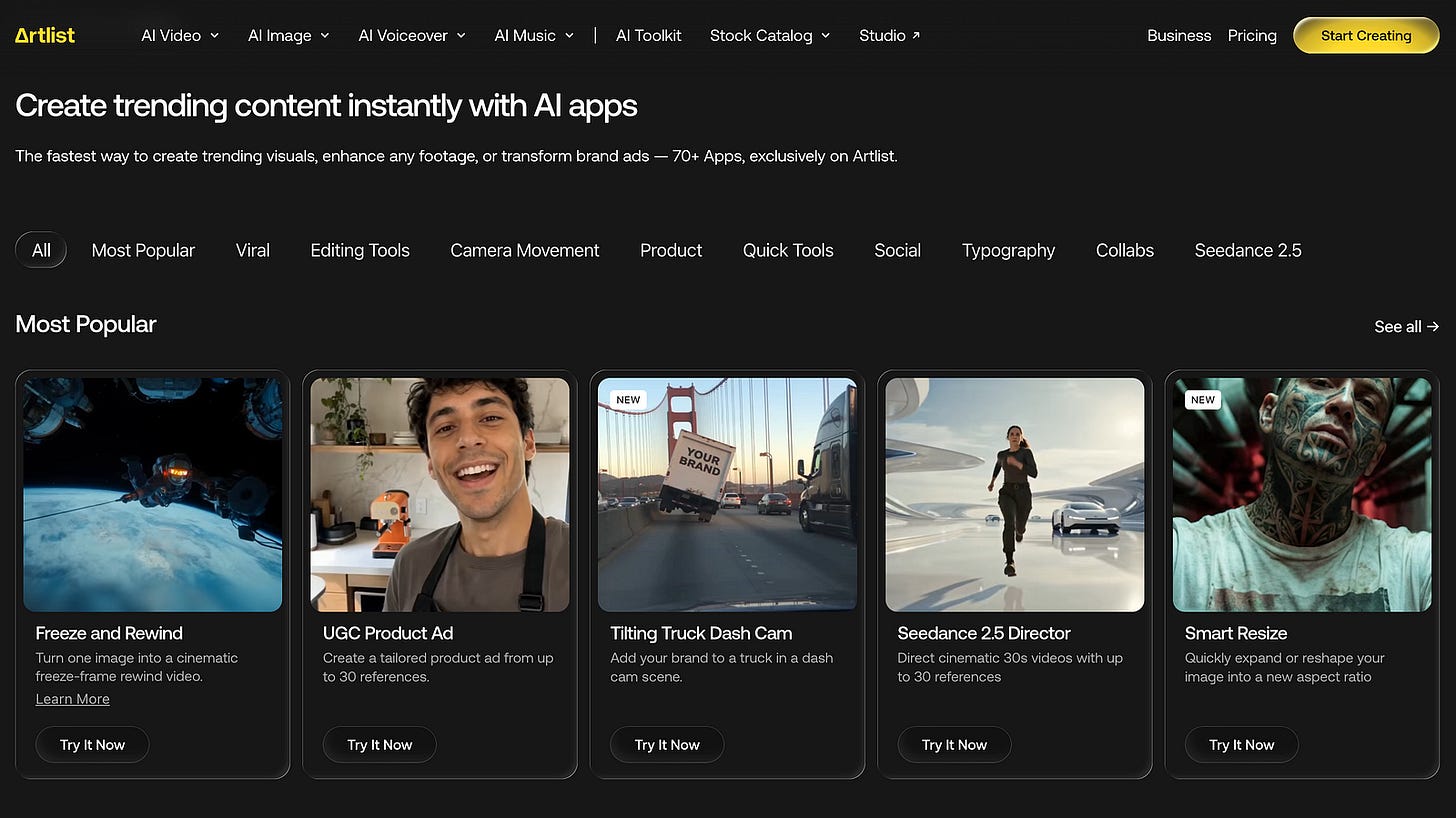Click the Most Popular section heading

(86, 324)
